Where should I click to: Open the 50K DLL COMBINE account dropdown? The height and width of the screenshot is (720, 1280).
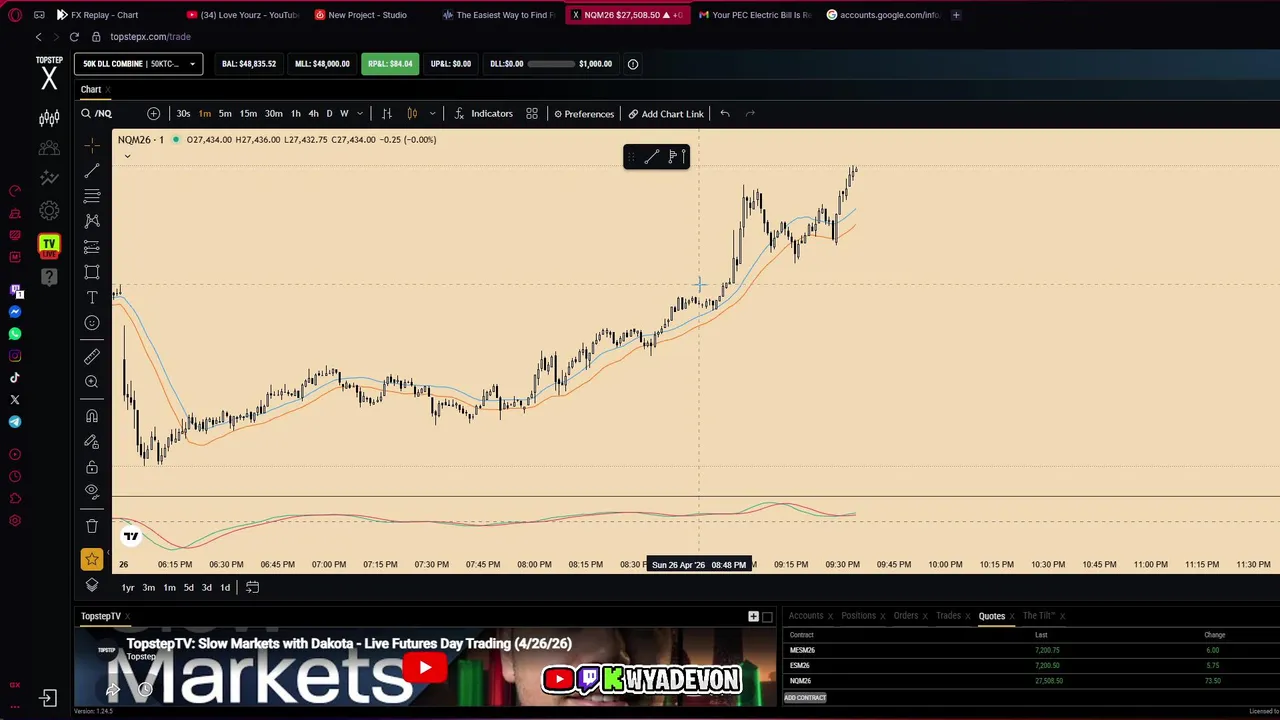[138, 64]
